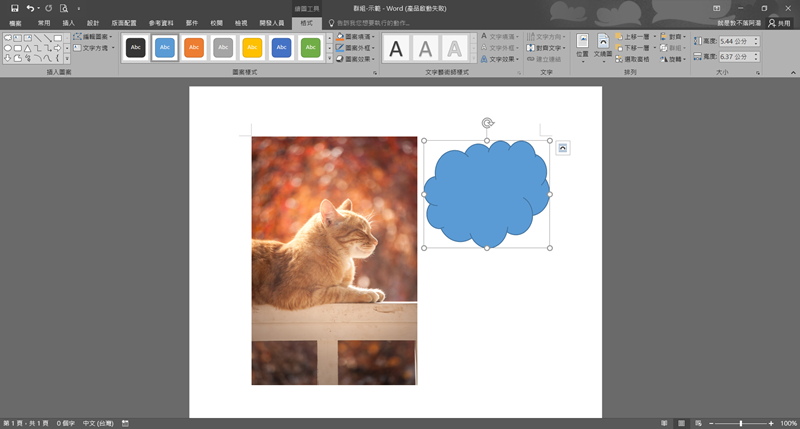Click the Share (共用) button
The height and width of the screenshot is (429, 800).
(x=778, y=22)
